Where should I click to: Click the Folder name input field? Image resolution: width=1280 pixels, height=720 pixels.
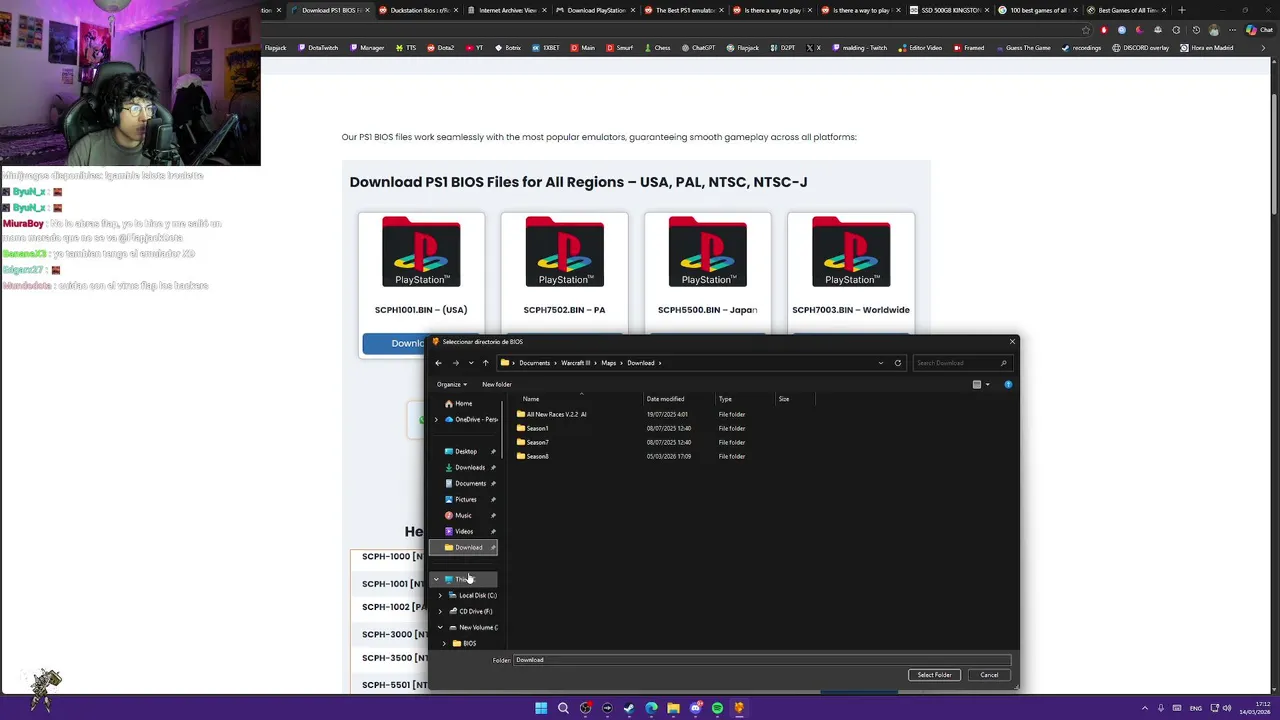[762, 660]
